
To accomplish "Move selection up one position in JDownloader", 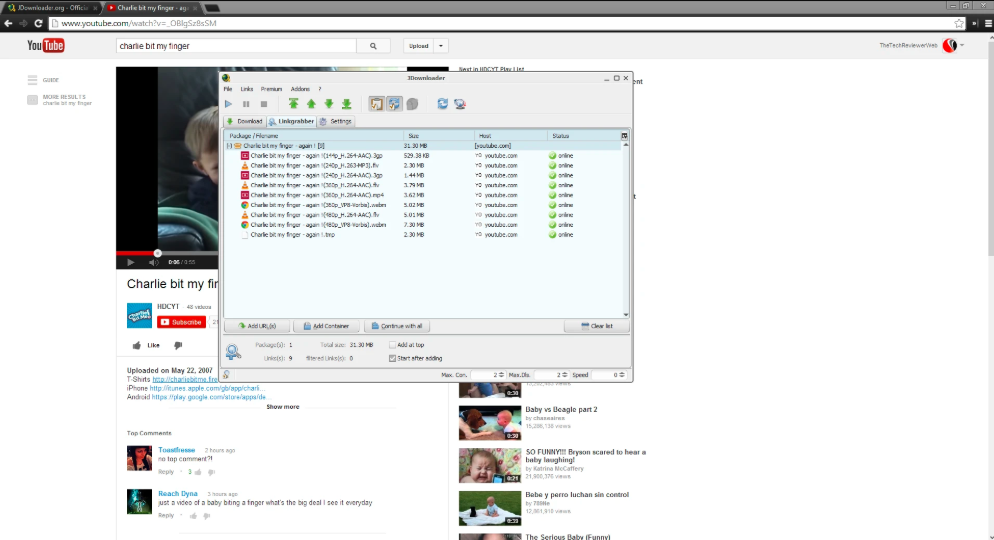I will [311, 104].
